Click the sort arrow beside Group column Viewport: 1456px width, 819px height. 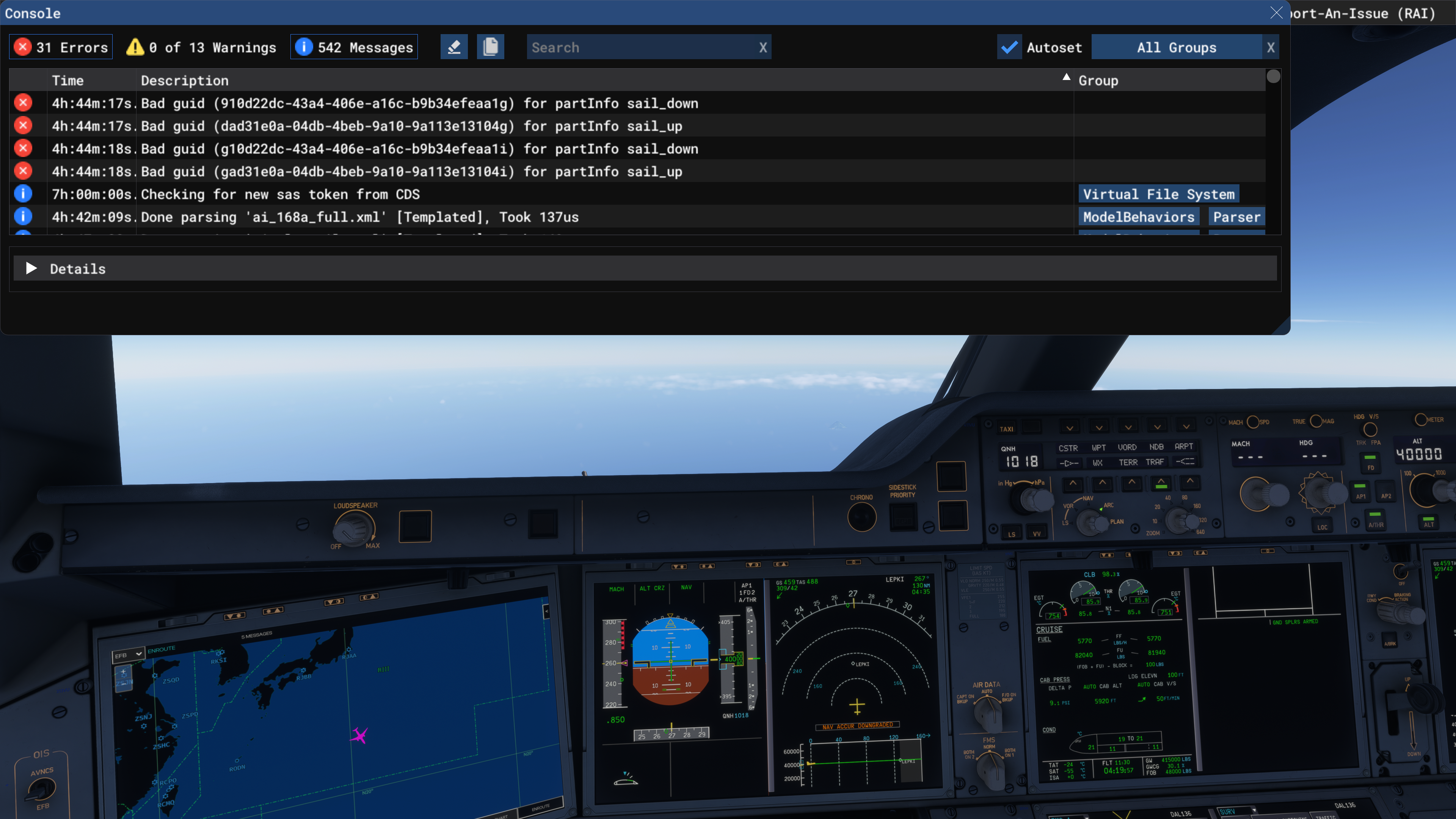click(x=1066, y=77)
